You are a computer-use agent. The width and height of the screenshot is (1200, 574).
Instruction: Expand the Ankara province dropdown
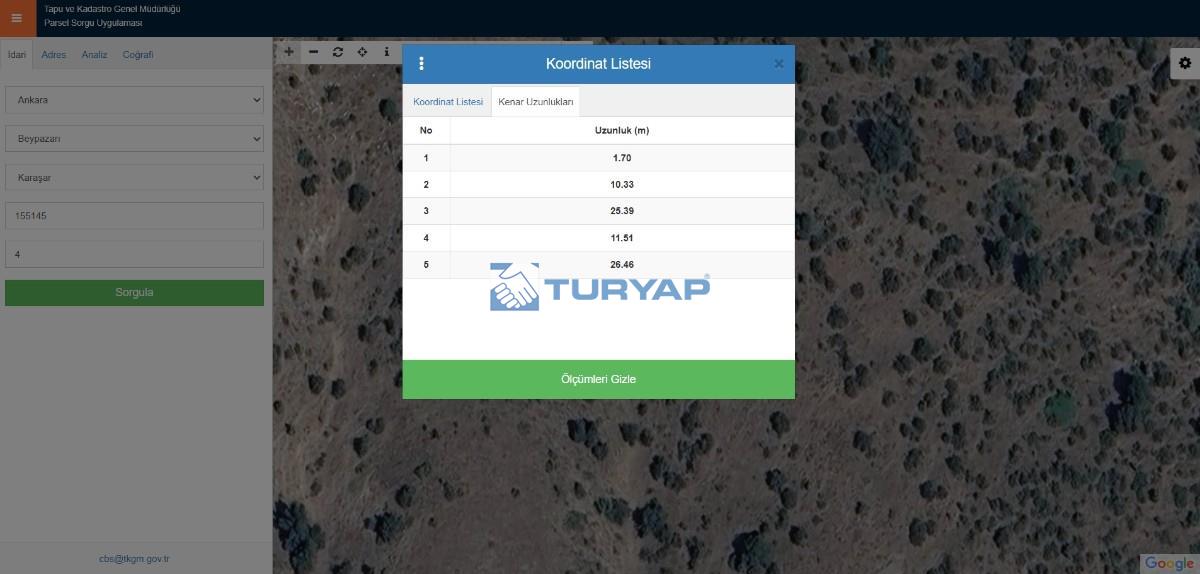click(x=134, y=100)
